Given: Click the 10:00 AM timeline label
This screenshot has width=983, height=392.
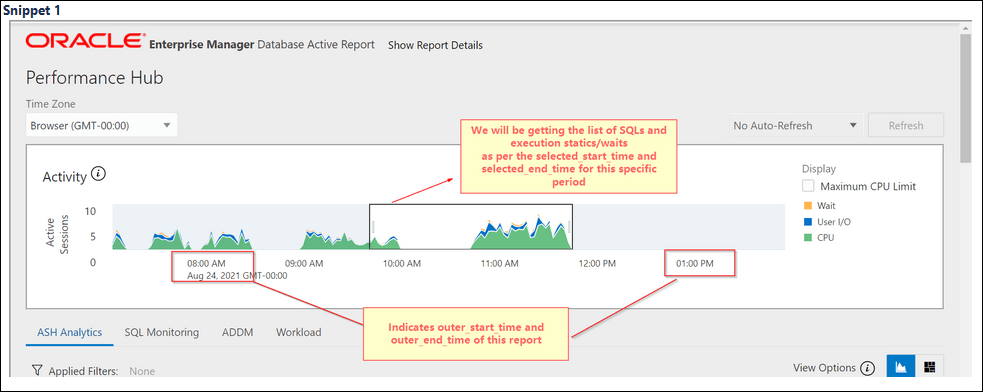Looking at the screenshot, I should (x=402, y=264).
